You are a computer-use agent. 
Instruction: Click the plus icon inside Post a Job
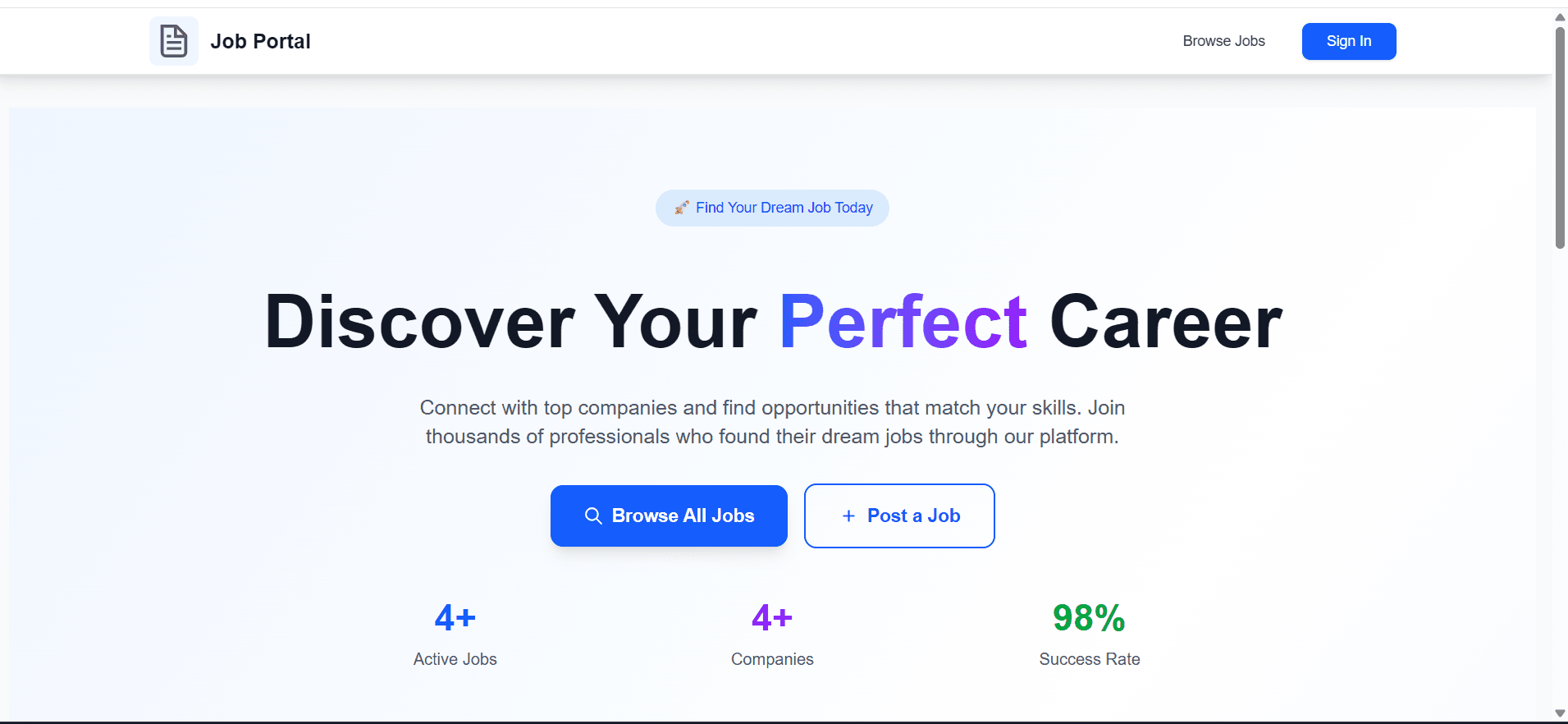(x=848, y=516)
